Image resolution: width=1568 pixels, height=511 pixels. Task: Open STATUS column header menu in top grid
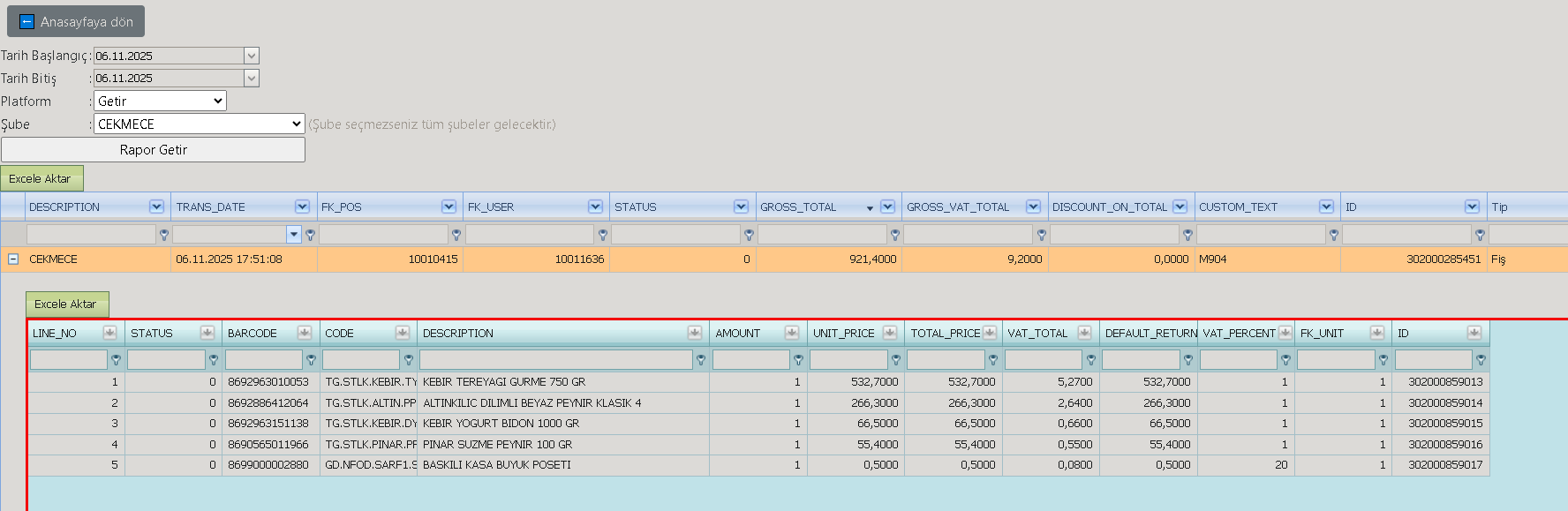(x=741, y=207)
